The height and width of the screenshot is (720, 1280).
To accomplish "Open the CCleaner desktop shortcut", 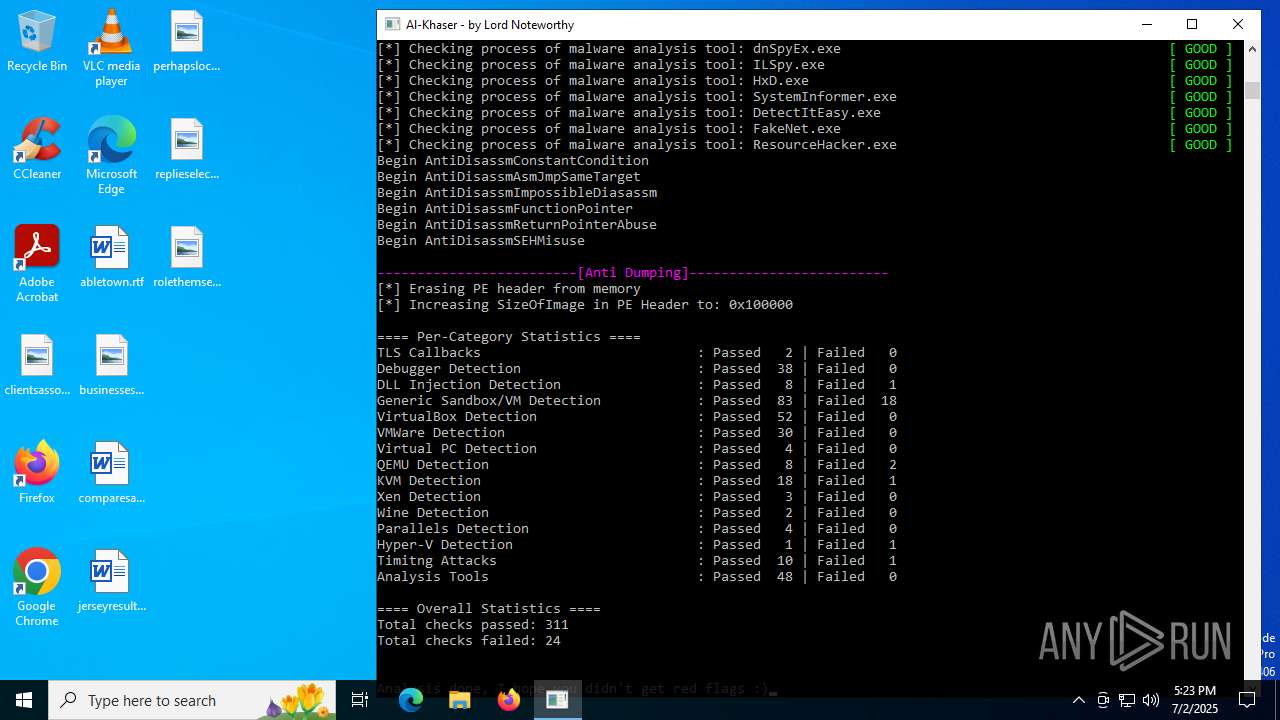I will coord(37,150).
